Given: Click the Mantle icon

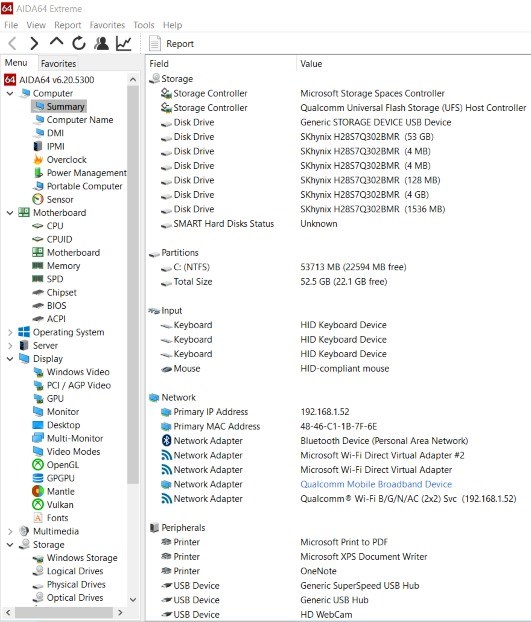Looking at the screenshot, I should (x=38, y=491).
